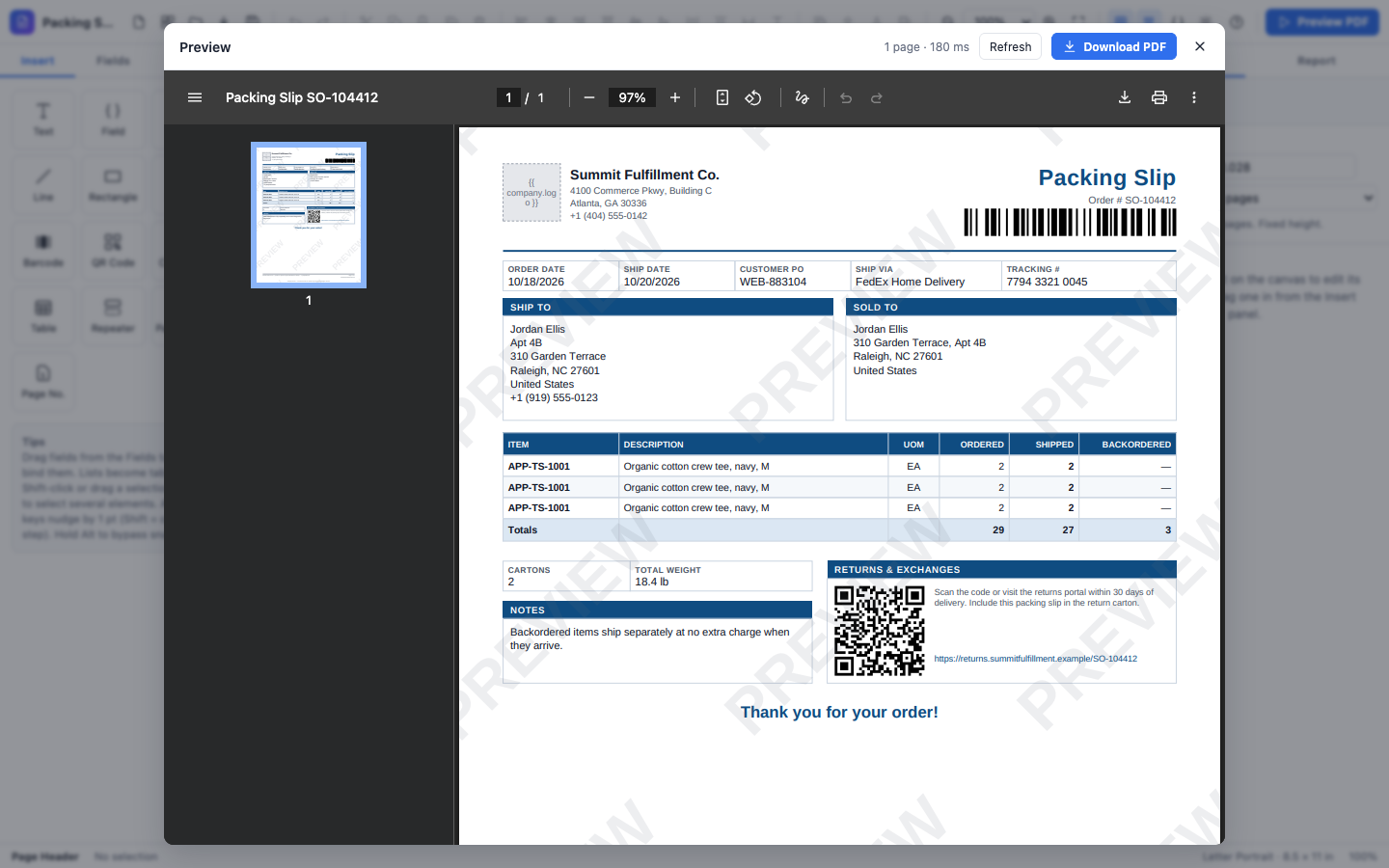The height and width of the screenshot is (868, 1389).
Task: Click 'Summit Fulfillment Co.' company name
Action: click(644, 175)
